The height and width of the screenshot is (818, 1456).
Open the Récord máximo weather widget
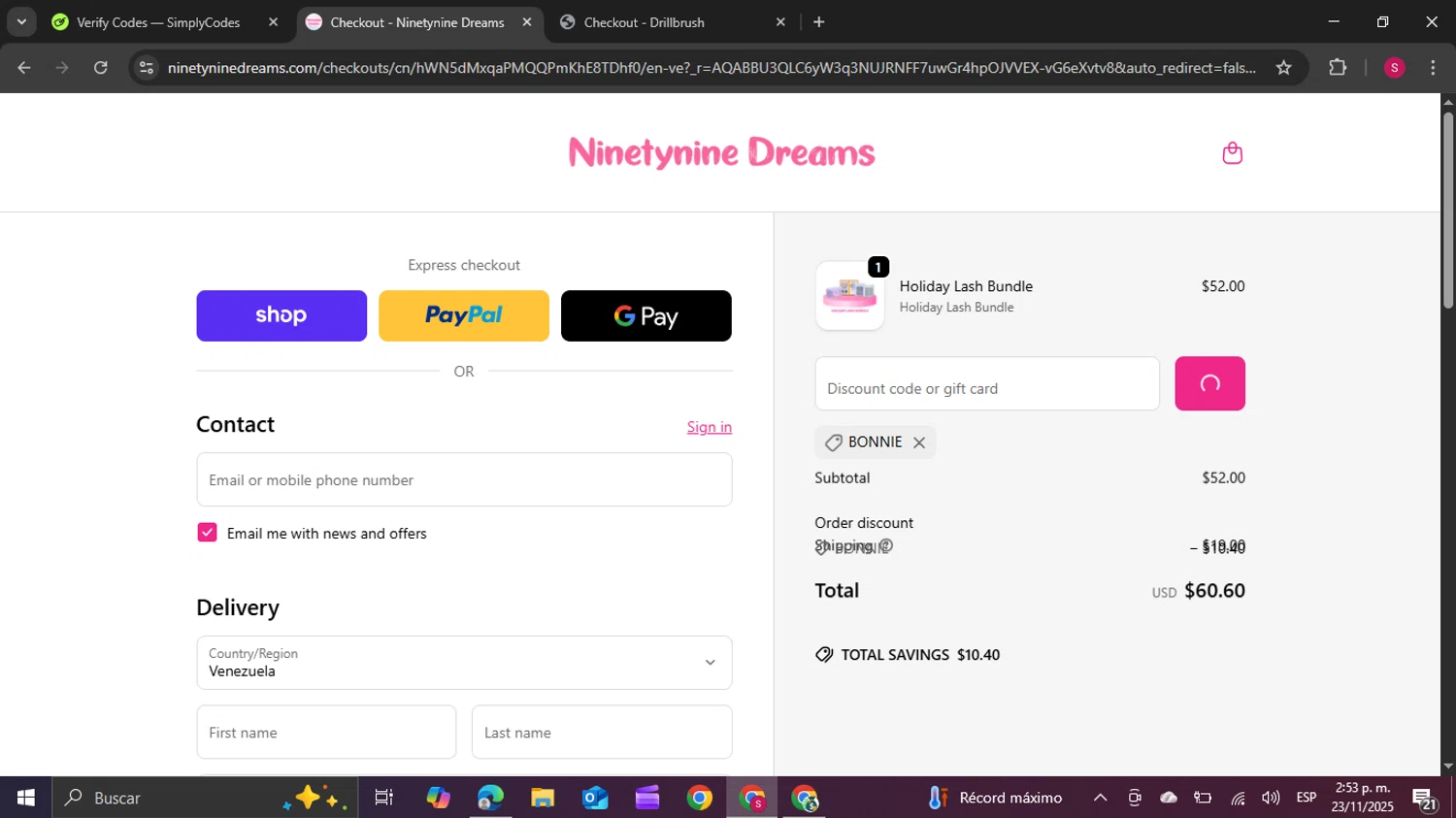pyautogui.click(x=995, y=798)
